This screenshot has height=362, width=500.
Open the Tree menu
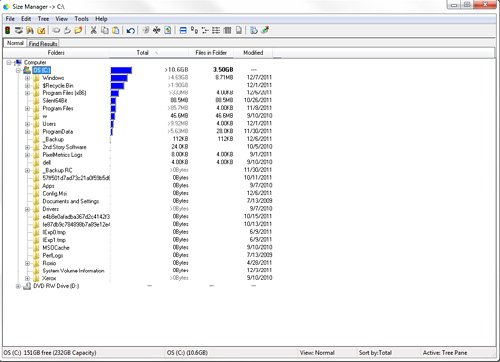pyautogui.click(x=43, y=19)
